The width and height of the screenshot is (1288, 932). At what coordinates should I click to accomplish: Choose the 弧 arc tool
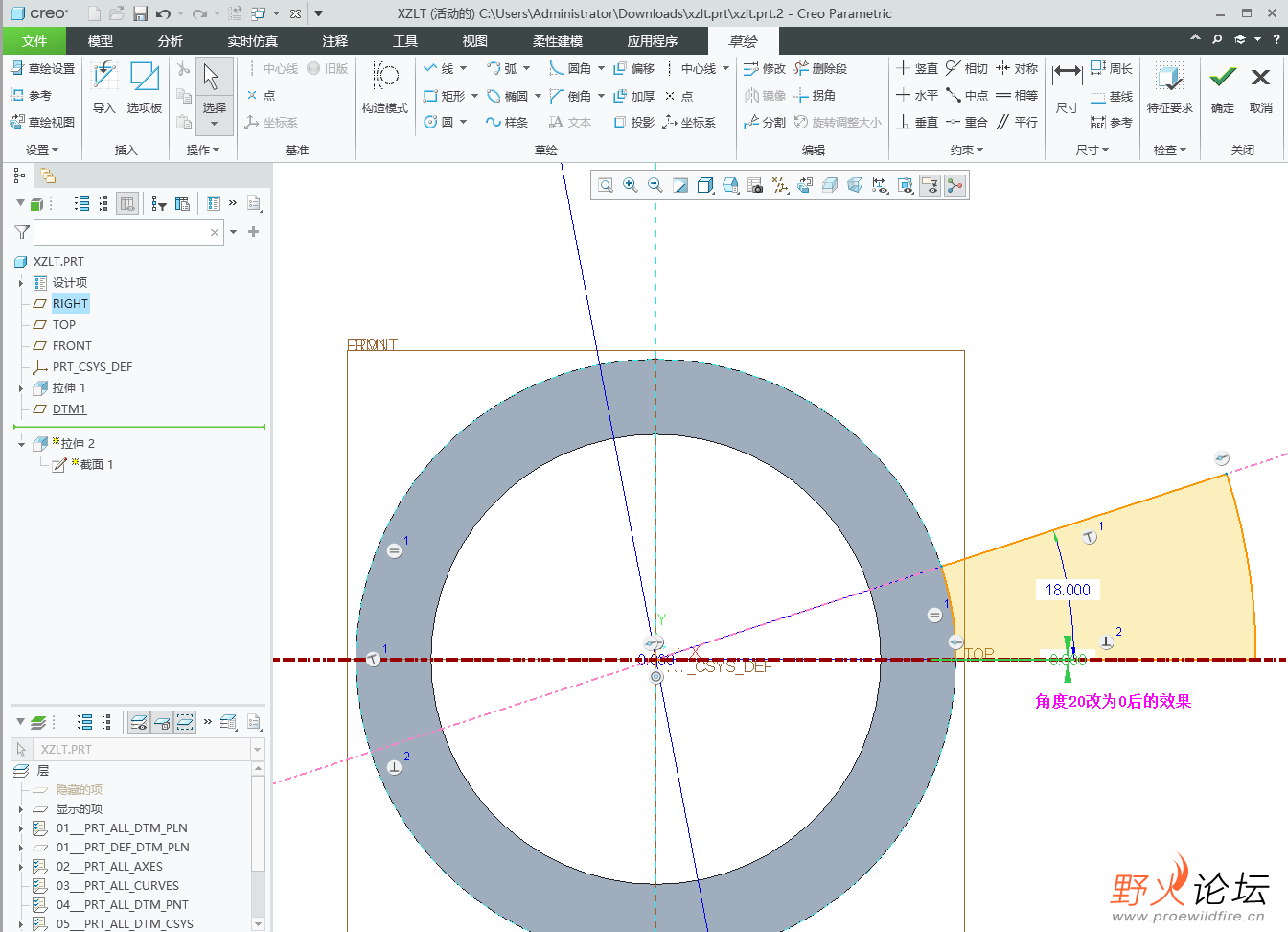502,69
